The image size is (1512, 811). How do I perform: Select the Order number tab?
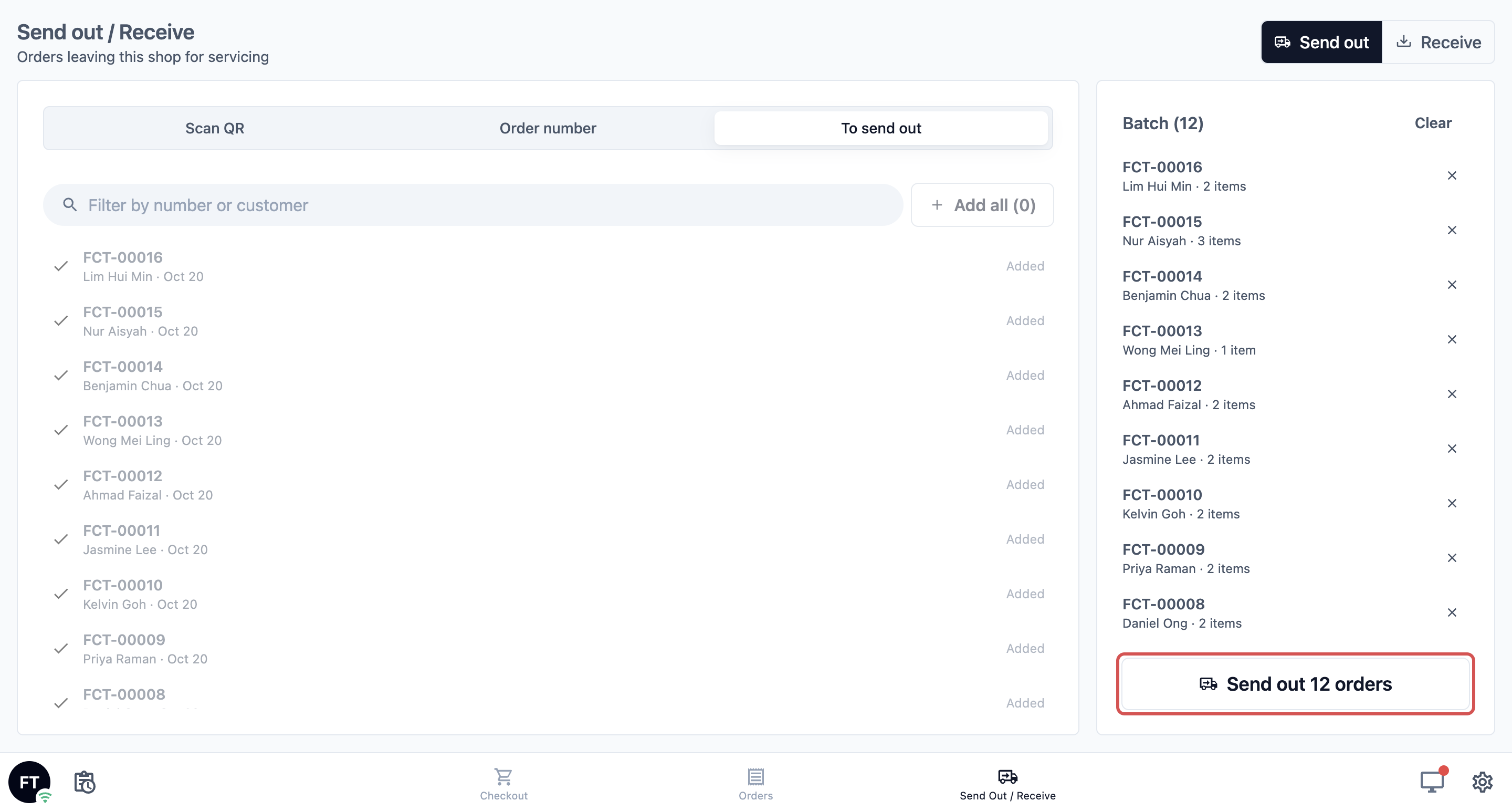click(x=548, y=128)
